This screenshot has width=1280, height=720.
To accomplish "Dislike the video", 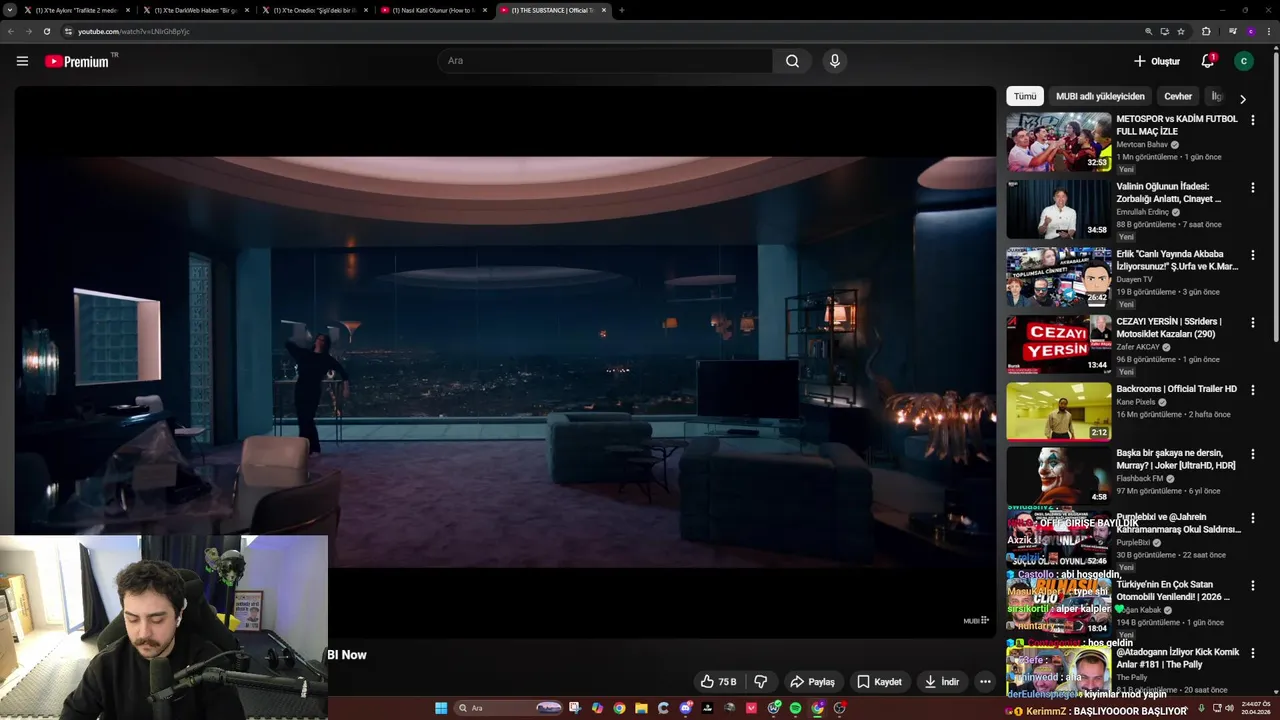I will 761,682.
